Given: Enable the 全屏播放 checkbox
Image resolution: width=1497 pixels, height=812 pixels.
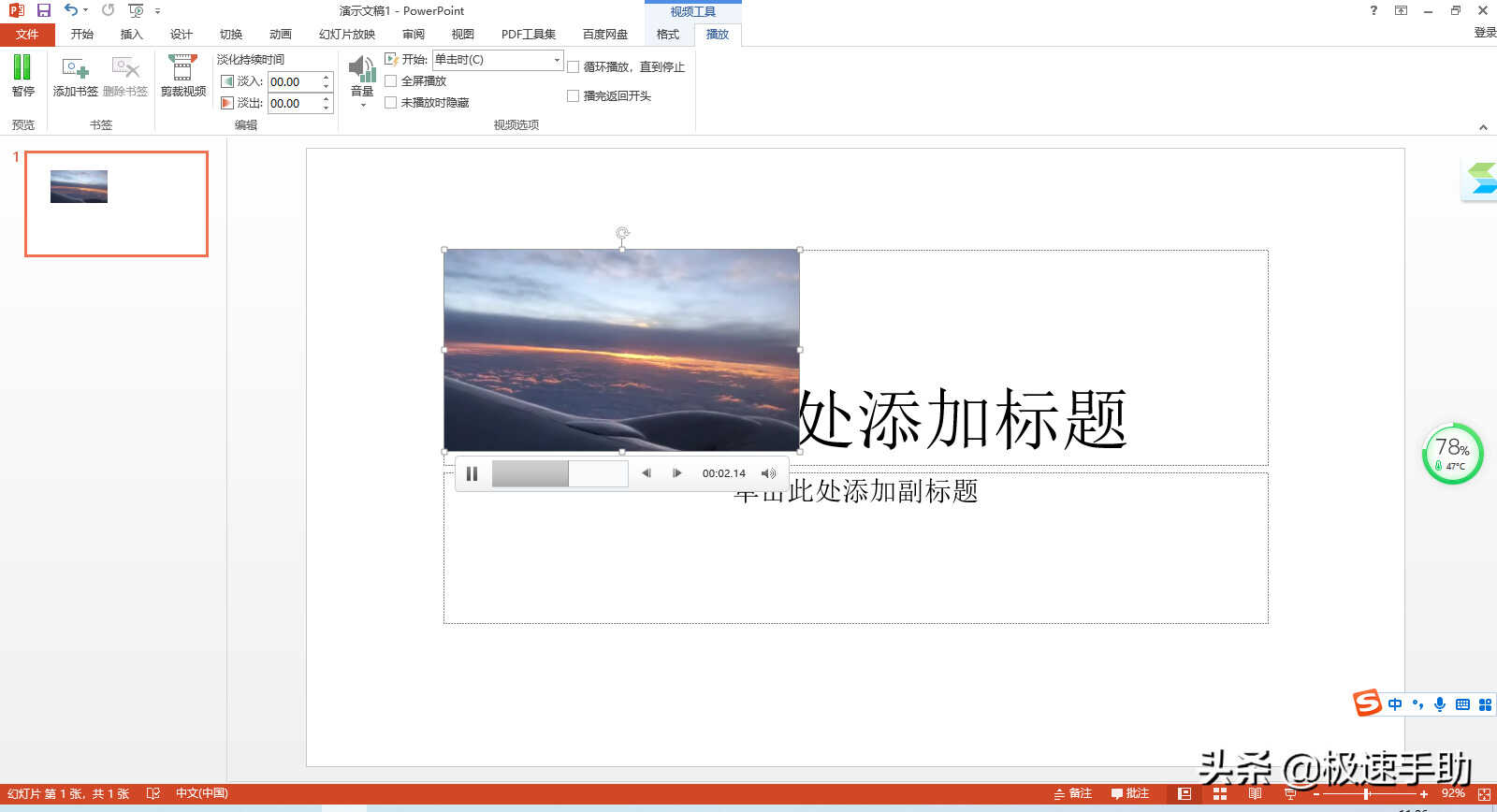Looking at the screenshot, I should click(x=391, y=81).
